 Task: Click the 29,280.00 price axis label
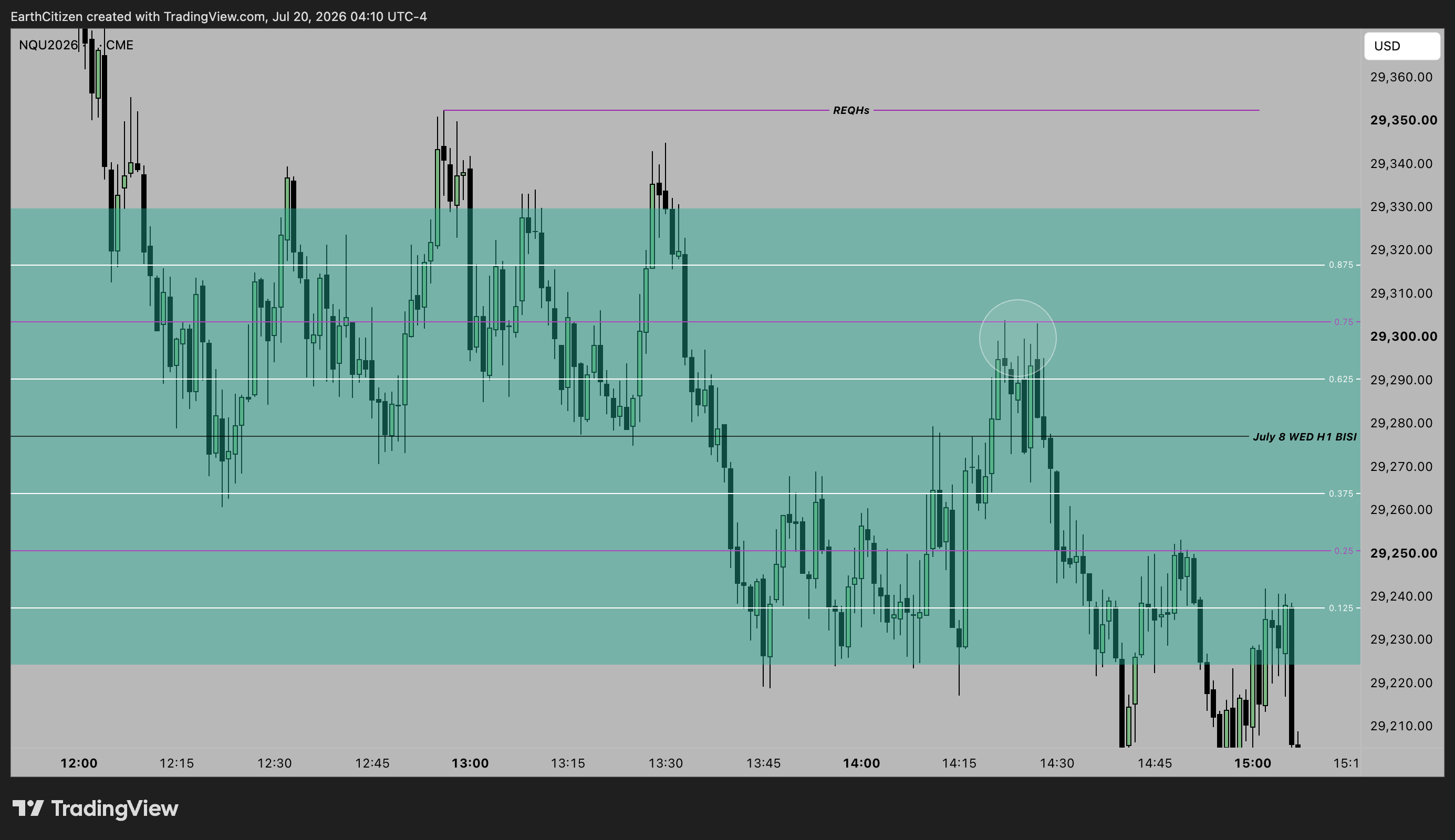pyautogui.click(x=1401, y=423)
